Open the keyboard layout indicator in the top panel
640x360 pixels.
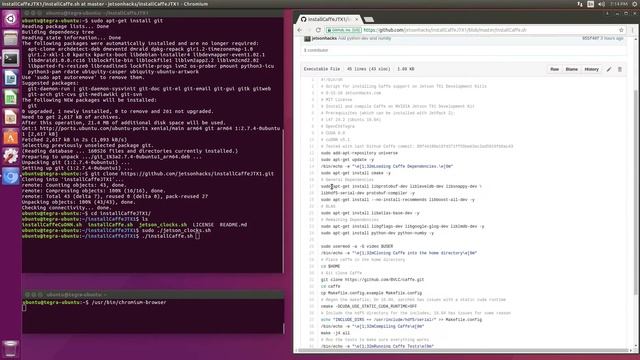(591, 4)
